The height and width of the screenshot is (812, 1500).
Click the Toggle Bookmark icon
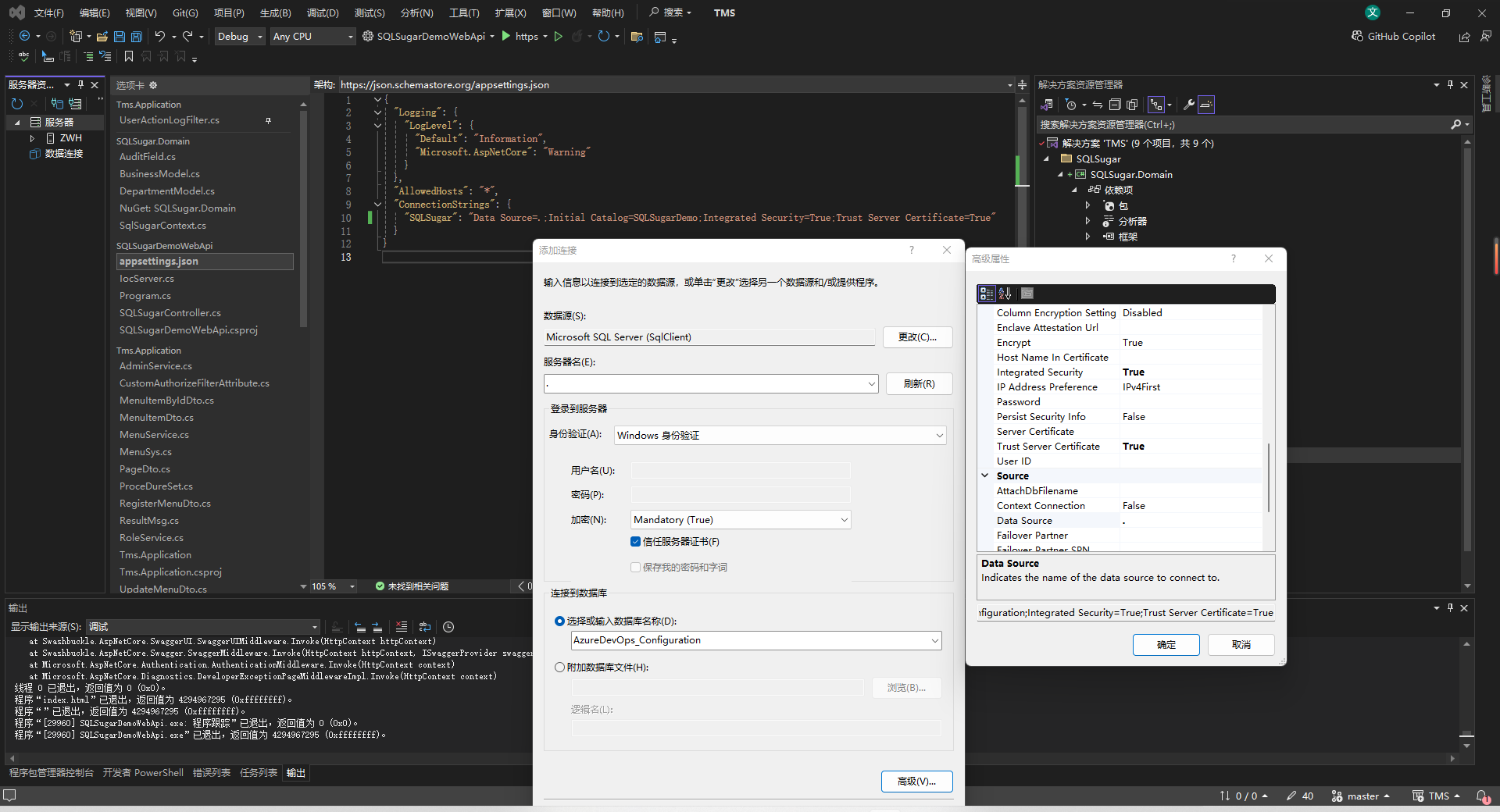[x=129, y=56]
